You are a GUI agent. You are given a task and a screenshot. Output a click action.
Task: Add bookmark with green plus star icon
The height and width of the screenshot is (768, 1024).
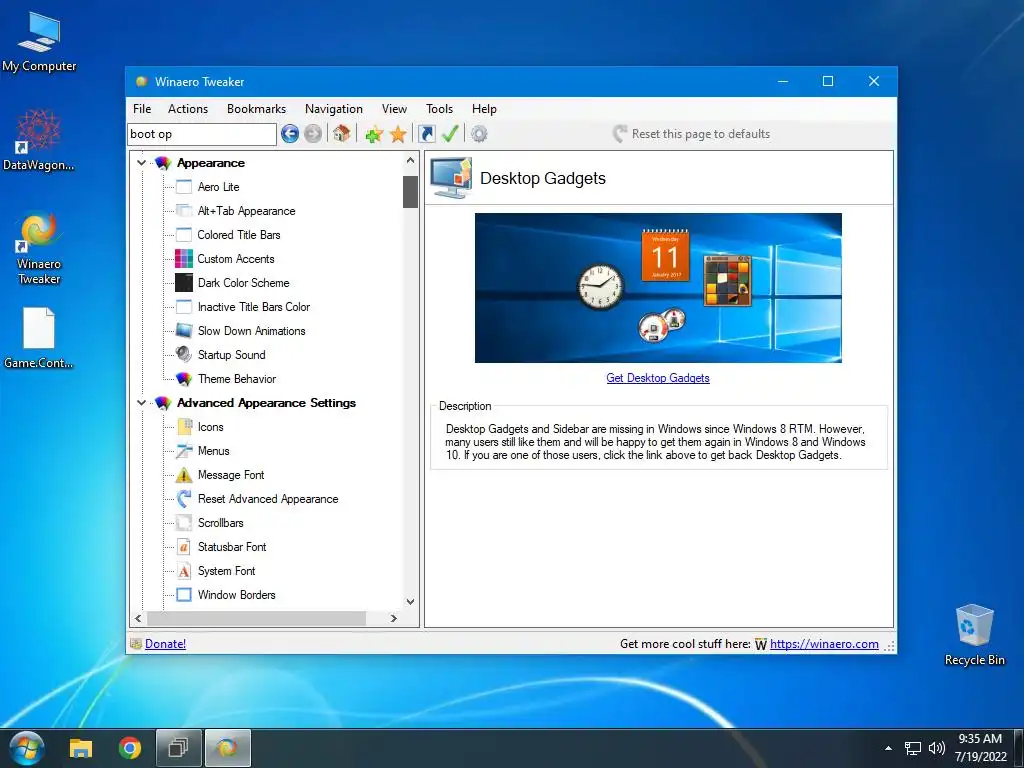[374, 135]
